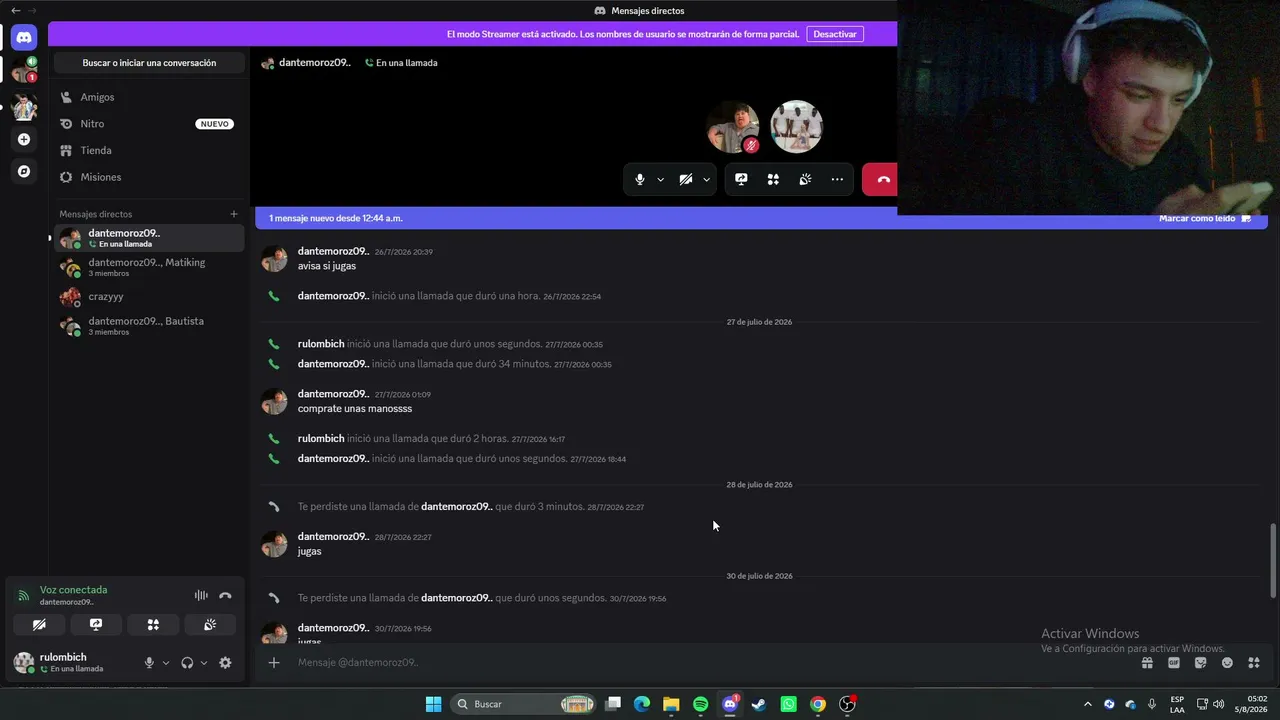Open WhatsApp from the taskbar
Screen dimensions: 1280x720
788,704
